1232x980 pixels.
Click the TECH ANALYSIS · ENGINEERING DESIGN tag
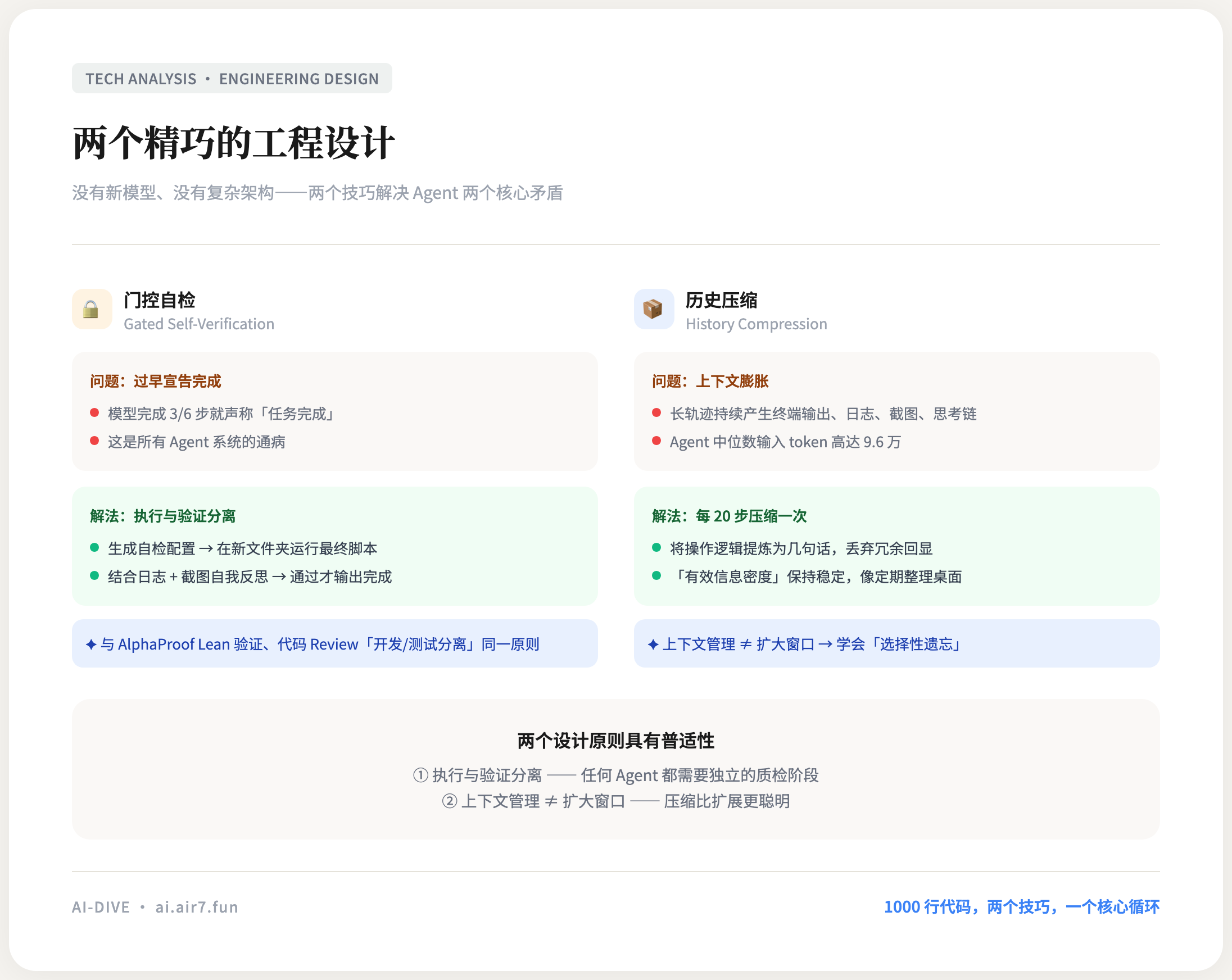tap(232, 78)
